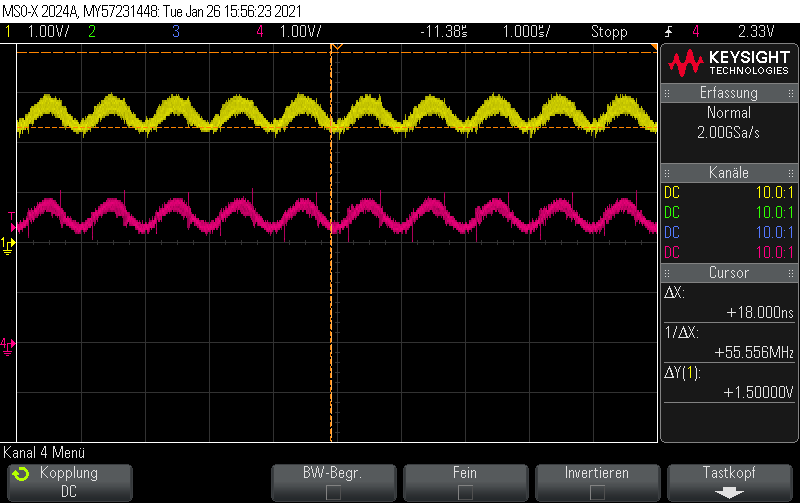The width and height of the screenshot is (800, 503).
Task: Click the ΔY(1) value +1.50000V
Action: (x=759, y=392)
